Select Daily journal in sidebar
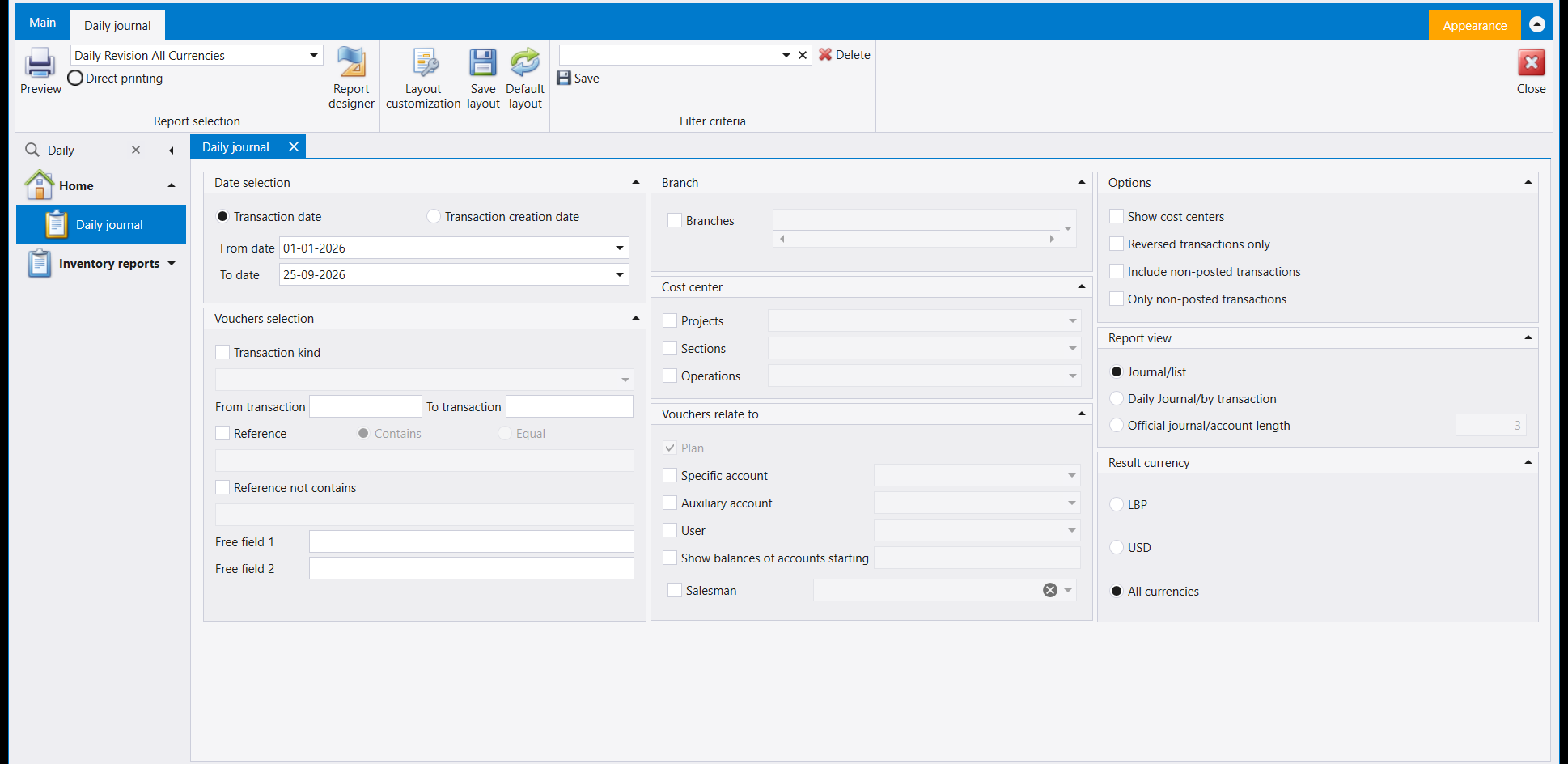 click(102, 224)
